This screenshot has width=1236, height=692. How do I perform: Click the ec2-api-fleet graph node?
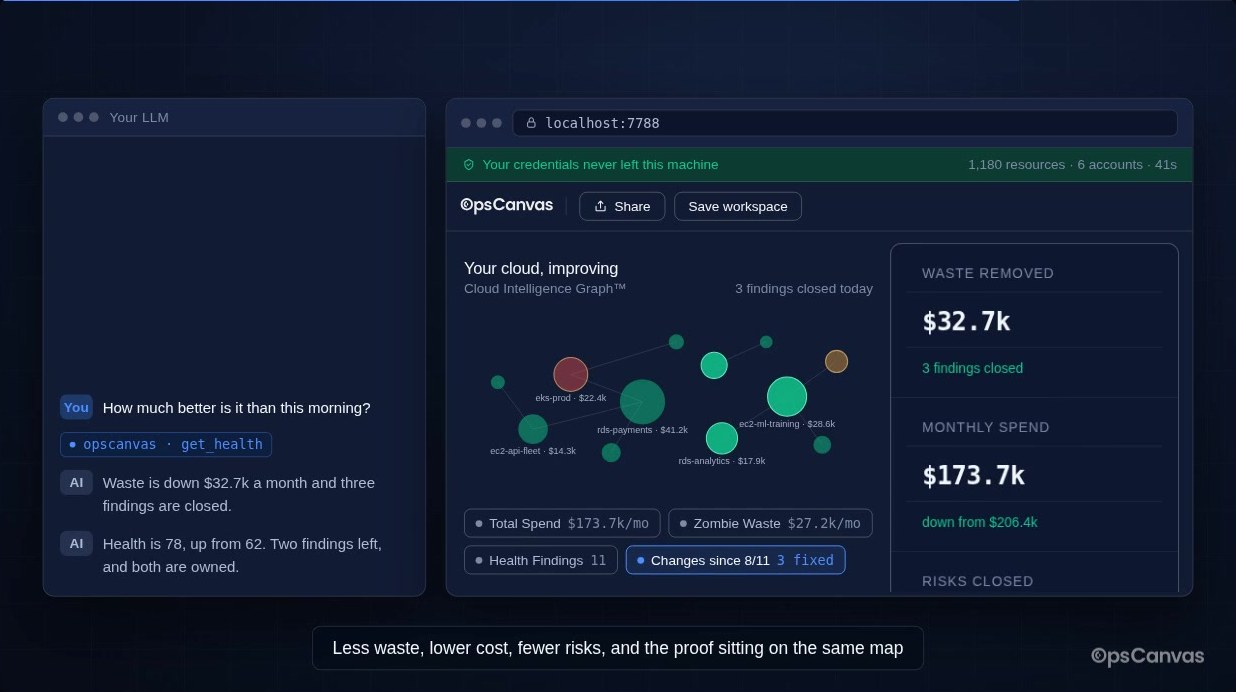532,429
